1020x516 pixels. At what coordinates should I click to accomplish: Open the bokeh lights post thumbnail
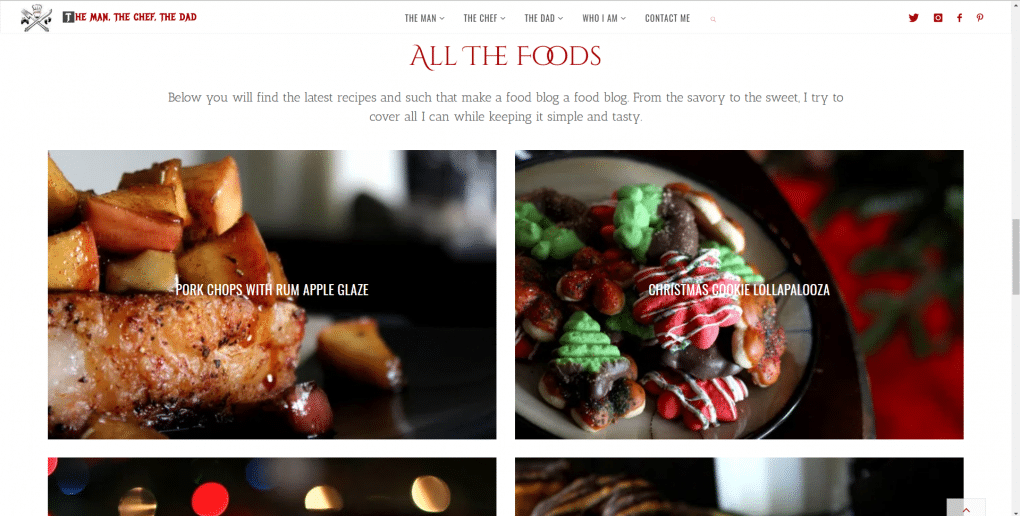(272, 487)
